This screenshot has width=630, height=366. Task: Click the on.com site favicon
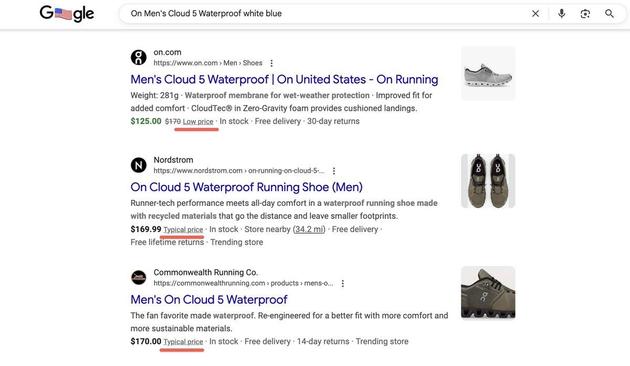(139, 57)
